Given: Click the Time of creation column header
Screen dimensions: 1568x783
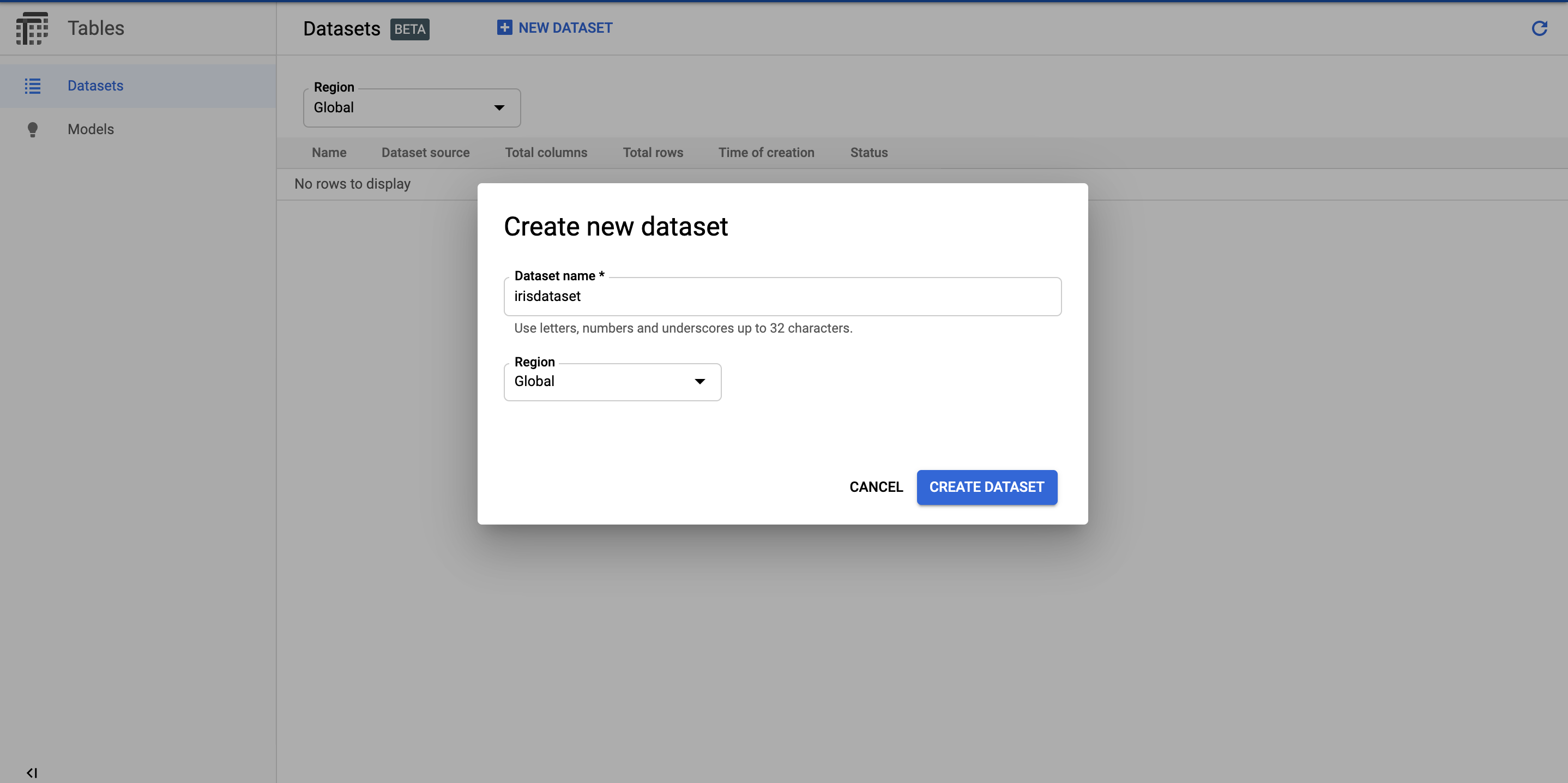Looking at the screenshot, I should point(766,152).
